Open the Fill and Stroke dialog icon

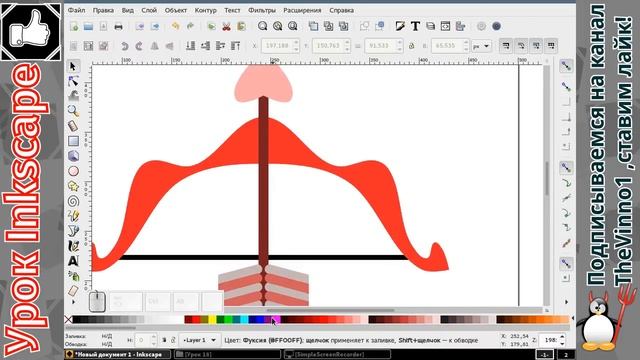coord(400,27)
